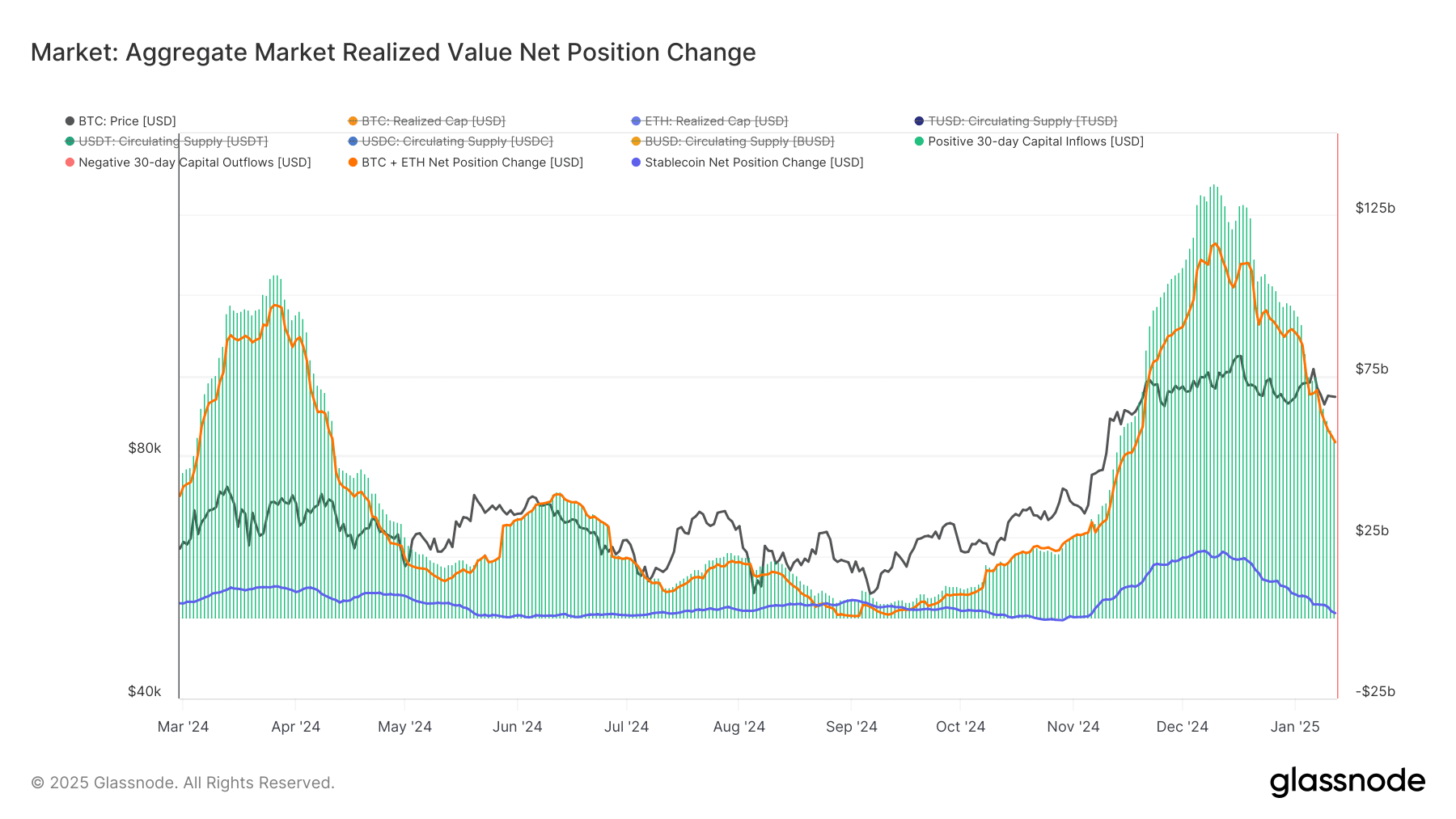Click the Sep '24 x-axis label
1456x819 pixels.
(x=851, y=727)
